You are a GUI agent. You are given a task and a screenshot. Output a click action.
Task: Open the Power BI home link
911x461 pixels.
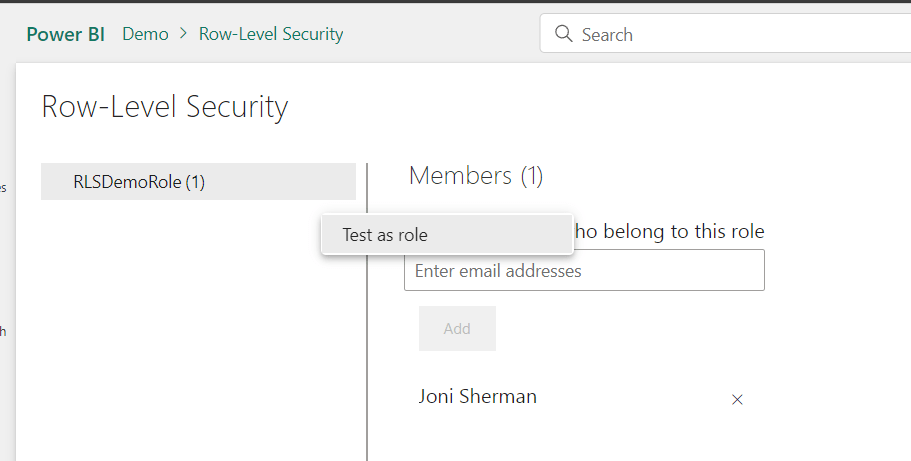66,34
